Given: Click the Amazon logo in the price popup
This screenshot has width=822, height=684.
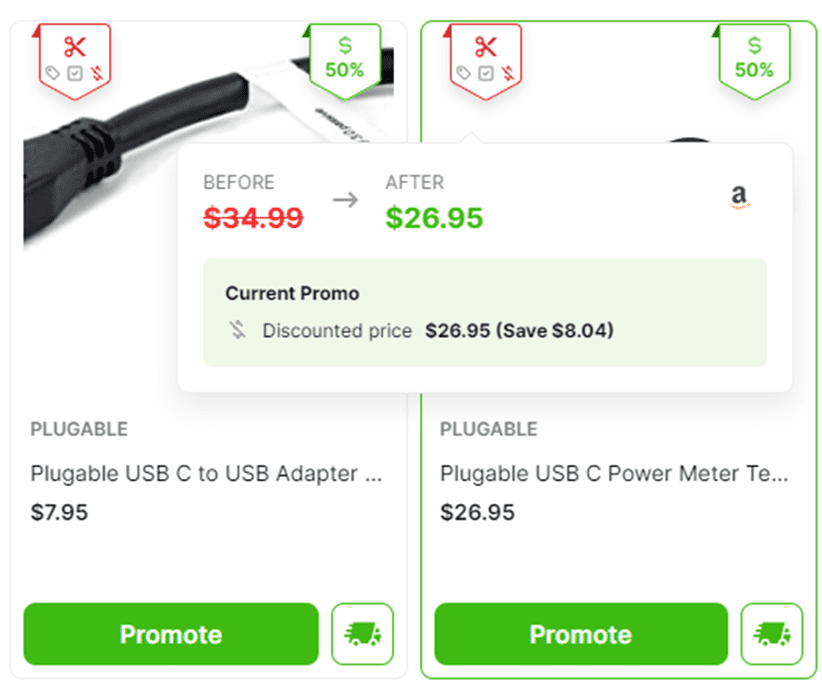Looking at the screenshot, I should point(739,197).
